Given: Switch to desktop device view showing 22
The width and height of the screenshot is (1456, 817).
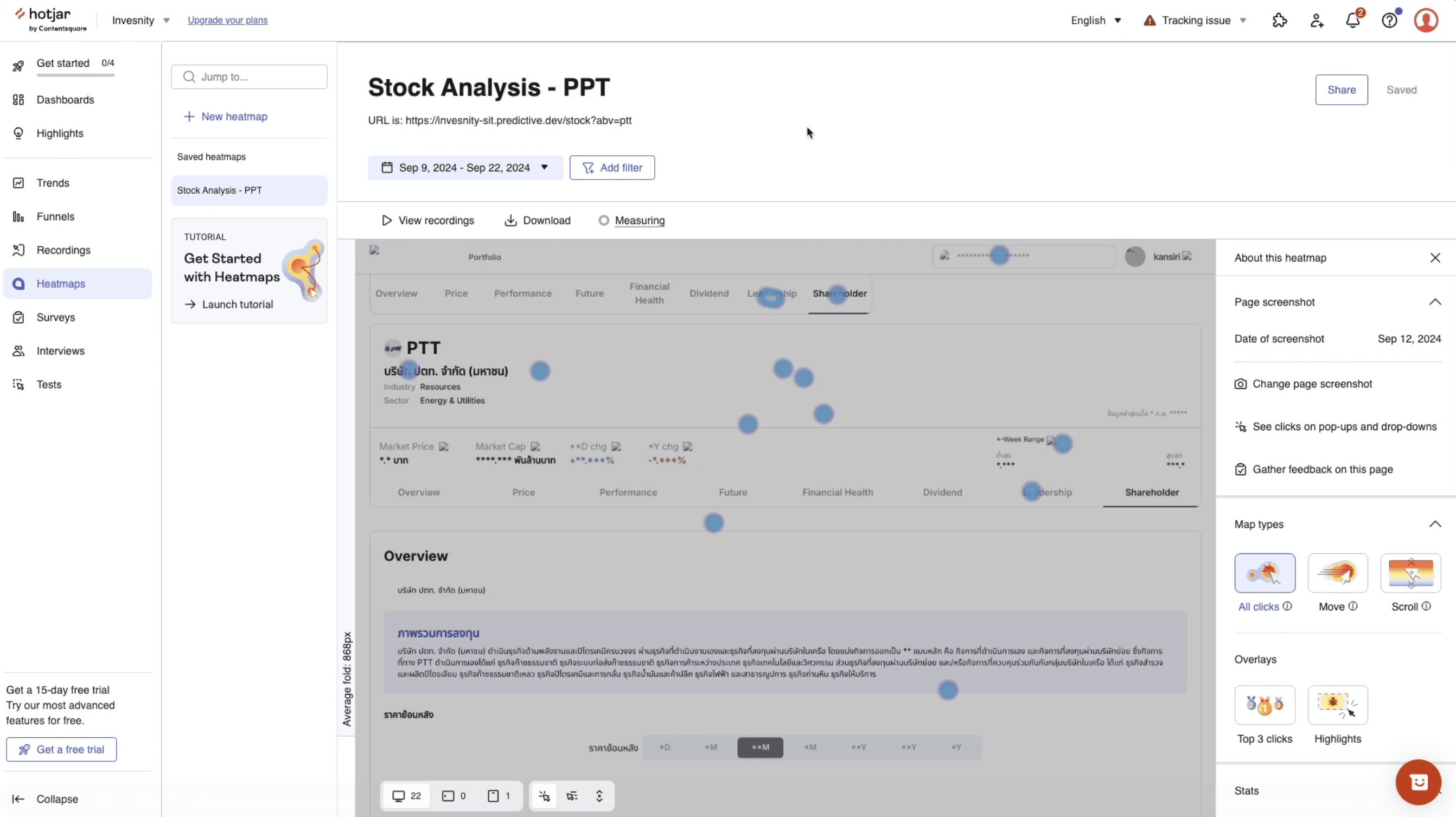Looking at the screenshot, I should pyautogui.click(x=406, y=796).
